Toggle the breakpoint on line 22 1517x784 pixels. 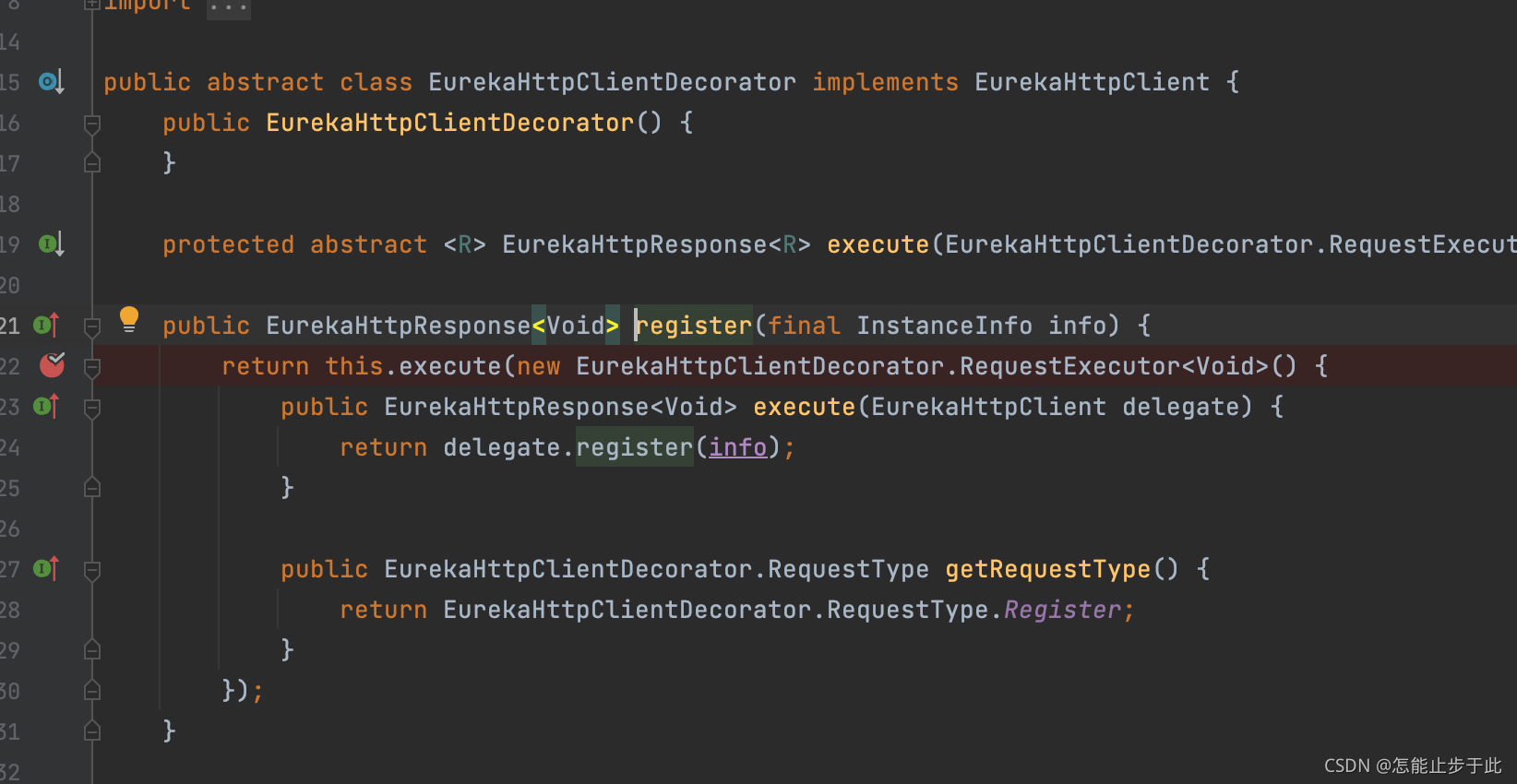(x=53, y=365)
